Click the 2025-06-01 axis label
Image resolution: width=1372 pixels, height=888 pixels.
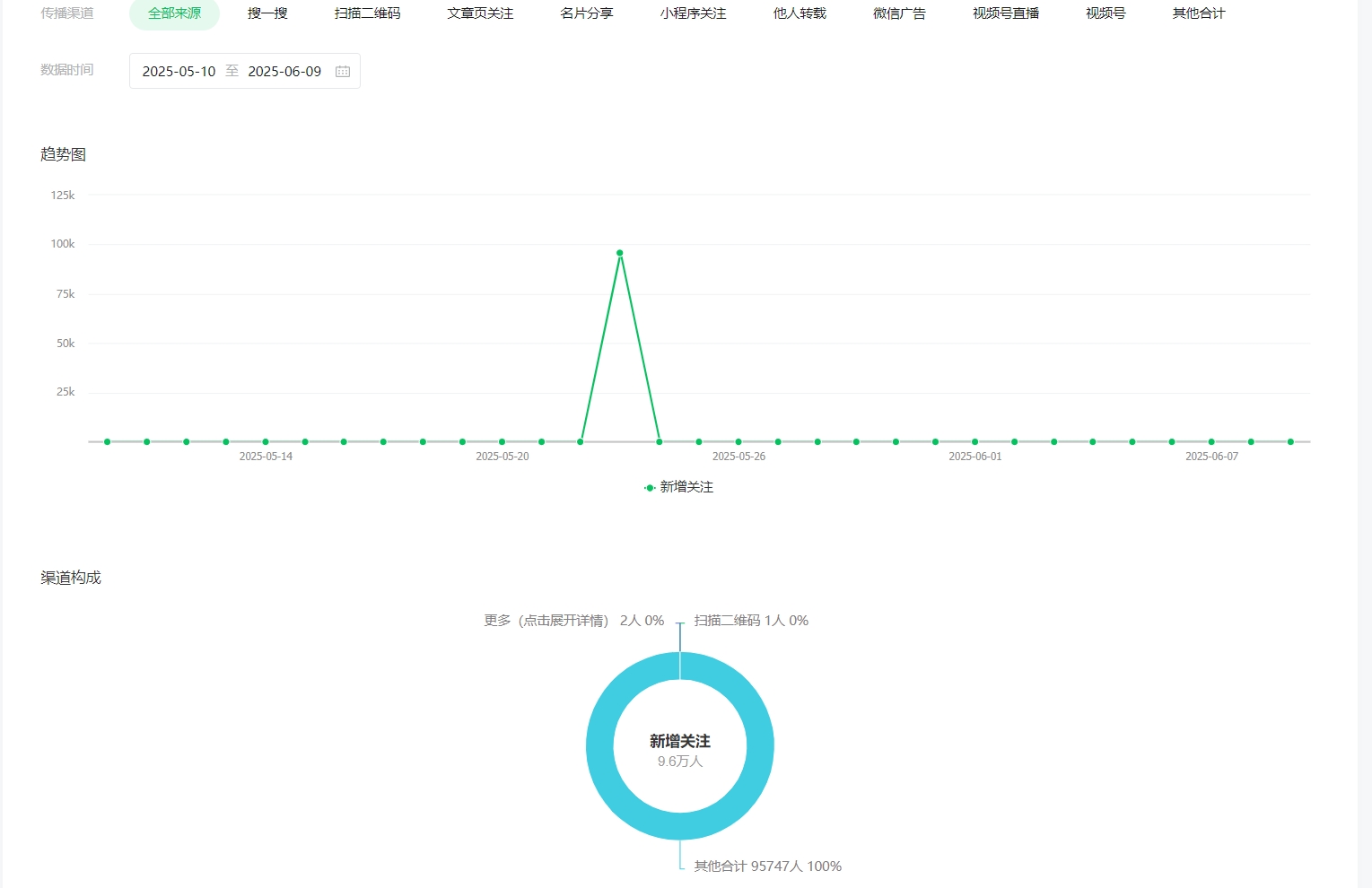point(975,457)
